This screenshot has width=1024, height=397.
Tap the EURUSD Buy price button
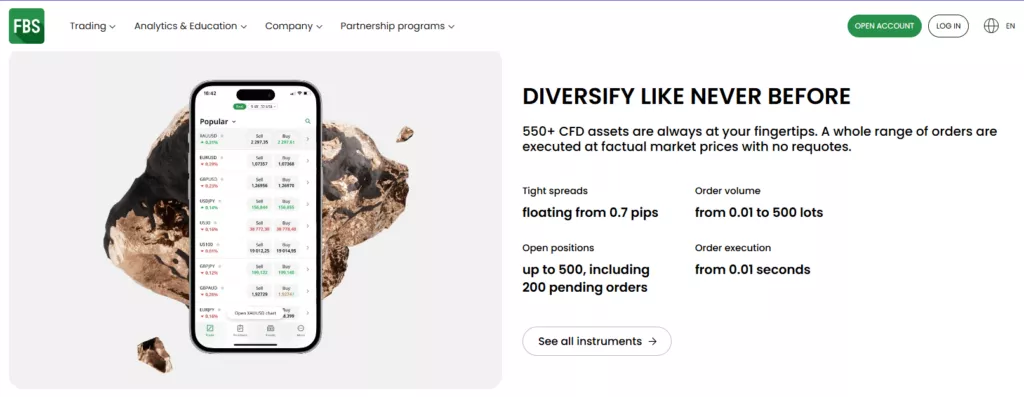tap(286, 161)
